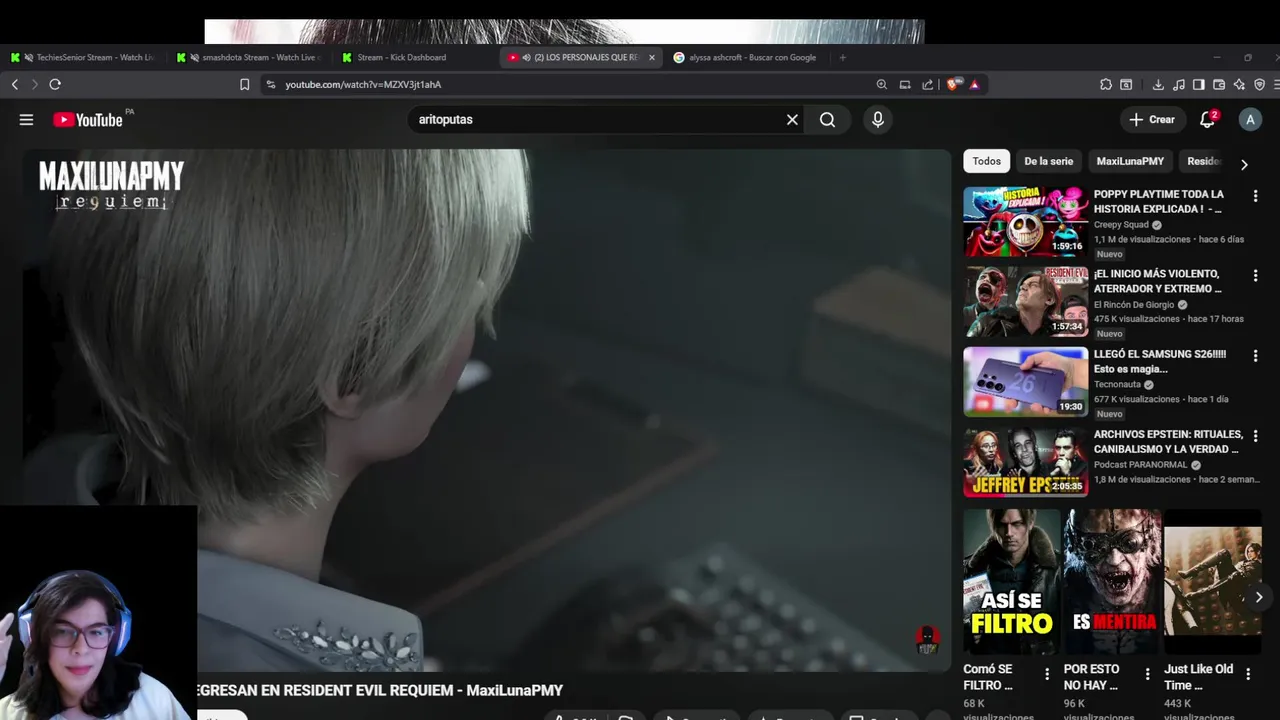
Task: Open the Brave Wallet icon
Action: (x=1219, y=85)
